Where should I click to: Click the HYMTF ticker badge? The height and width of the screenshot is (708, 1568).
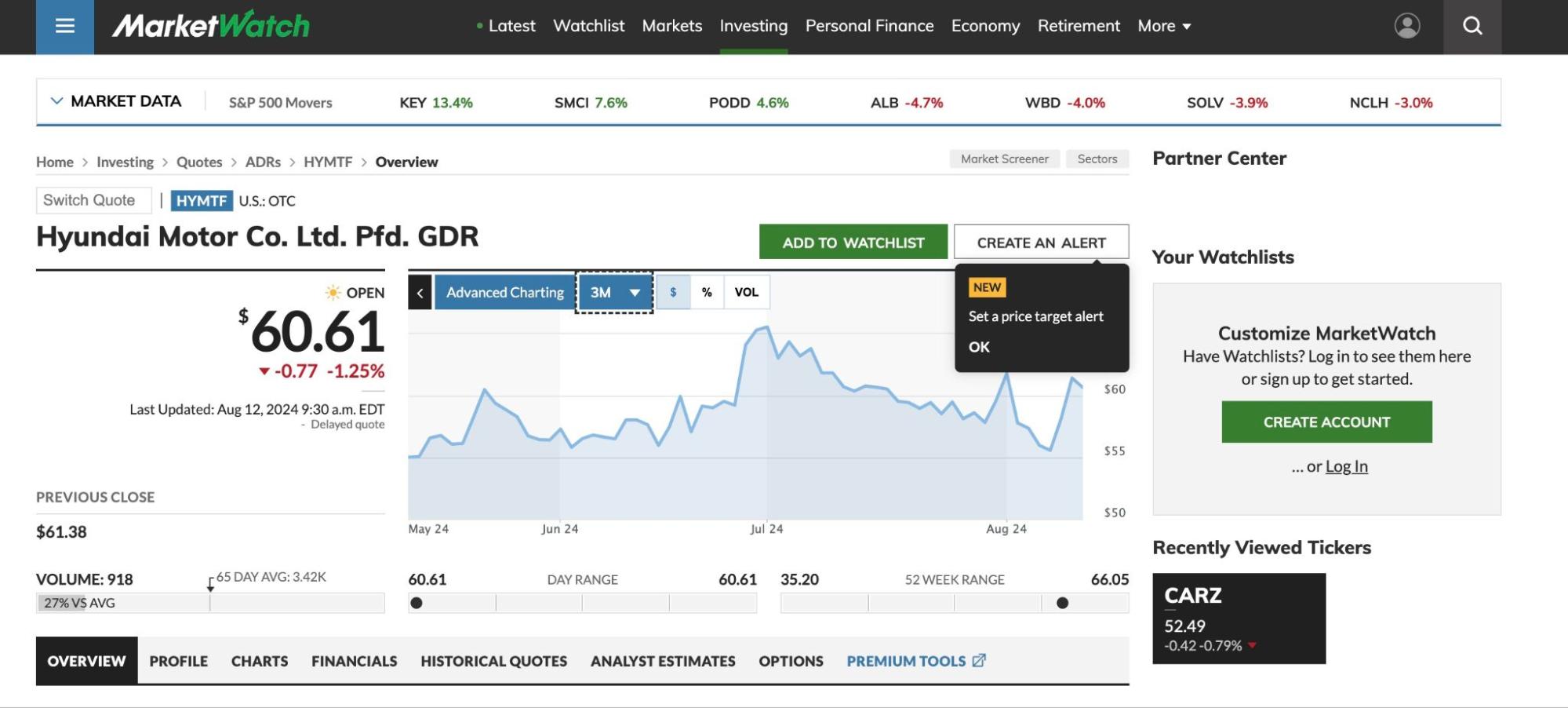click(202, 201)
